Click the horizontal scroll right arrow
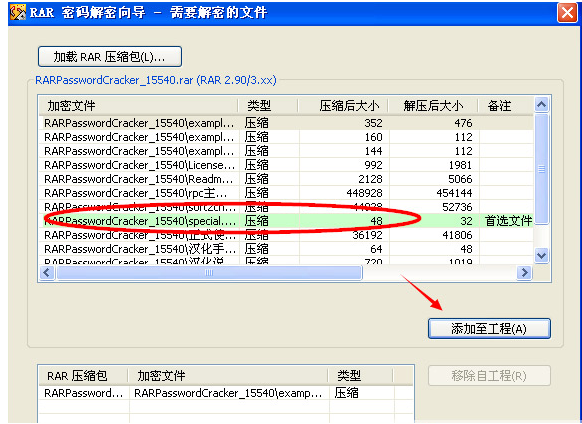Screen dimensions: 582x424 (524, 273)
